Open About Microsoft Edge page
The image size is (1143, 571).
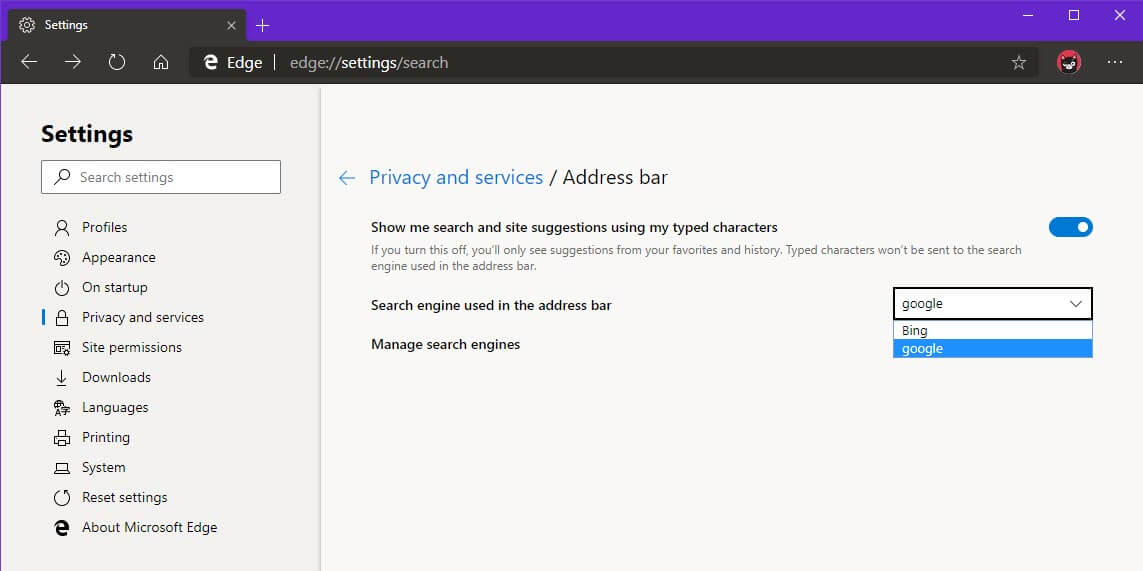pos(149,527)
